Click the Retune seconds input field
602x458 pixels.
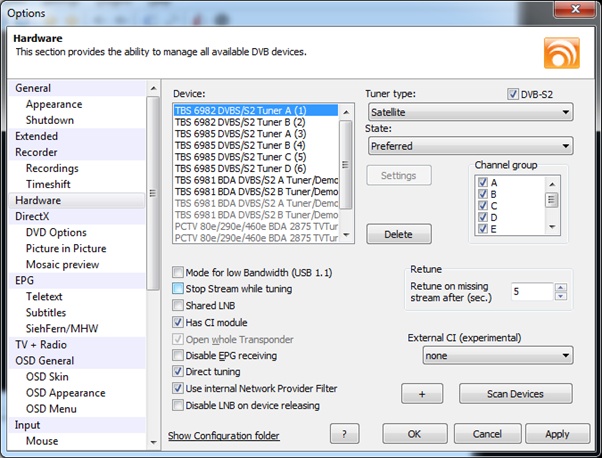[x=532, y=292]
